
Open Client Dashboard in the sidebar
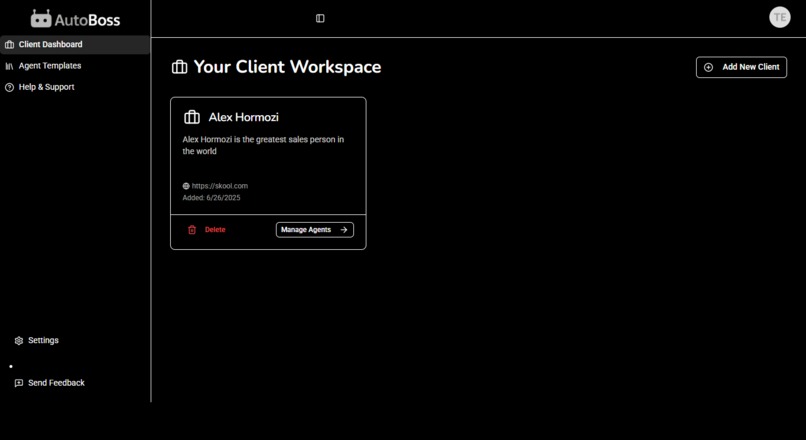75,45
